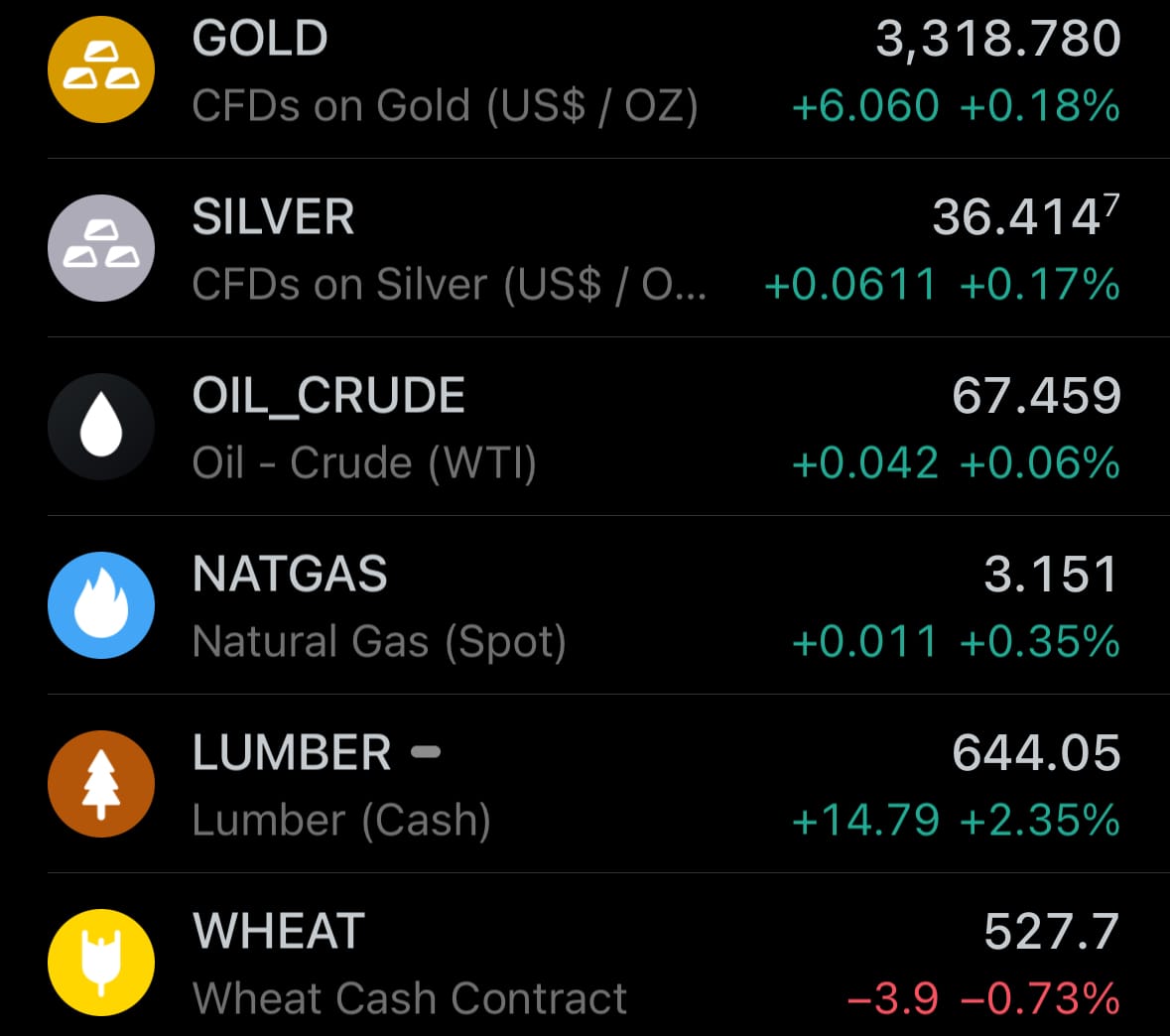Open Wheat Cash Contract description
The image size is (1170, 1036).
[x=410, y=998]
